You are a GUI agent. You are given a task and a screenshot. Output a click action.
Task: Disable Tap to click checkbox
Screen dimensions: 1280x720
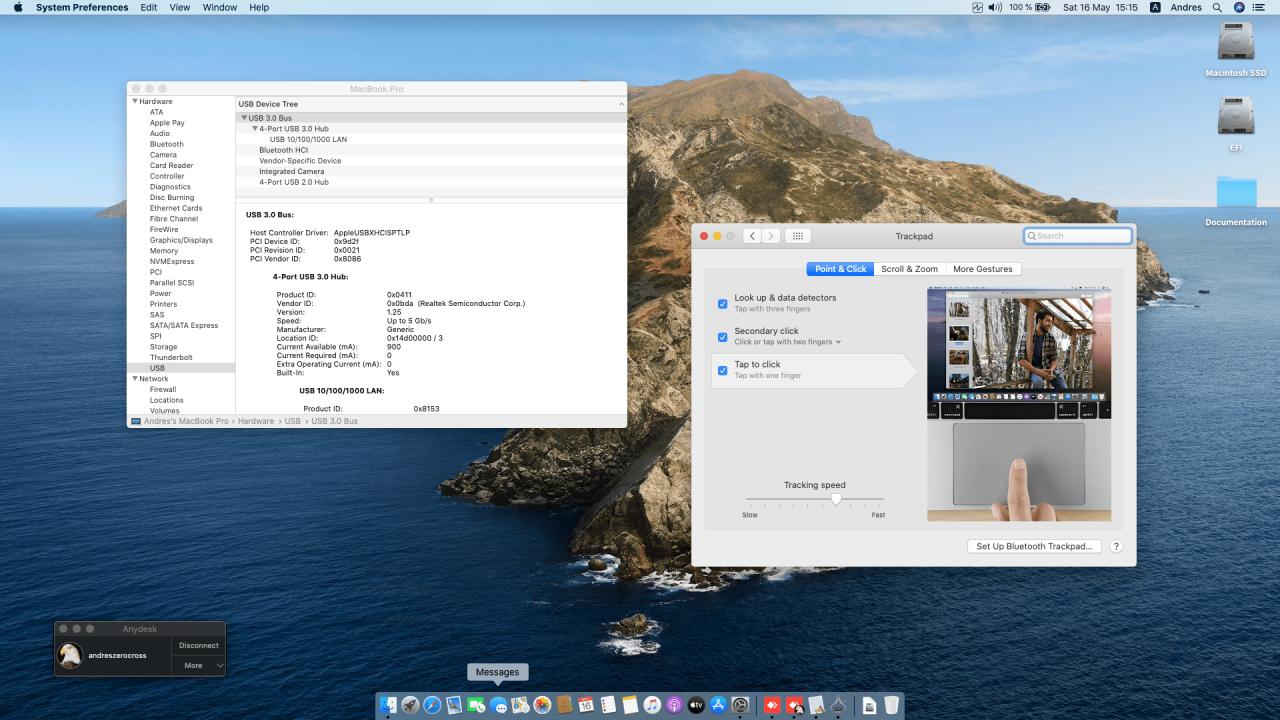coord(722,370)
